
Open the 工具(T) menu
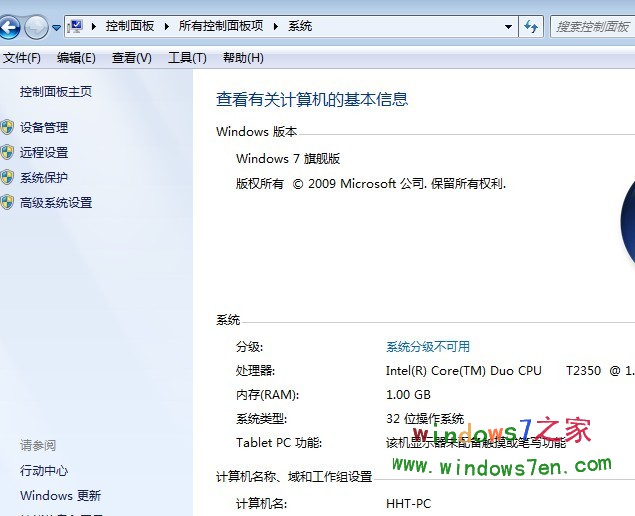(x=187, y=58)
